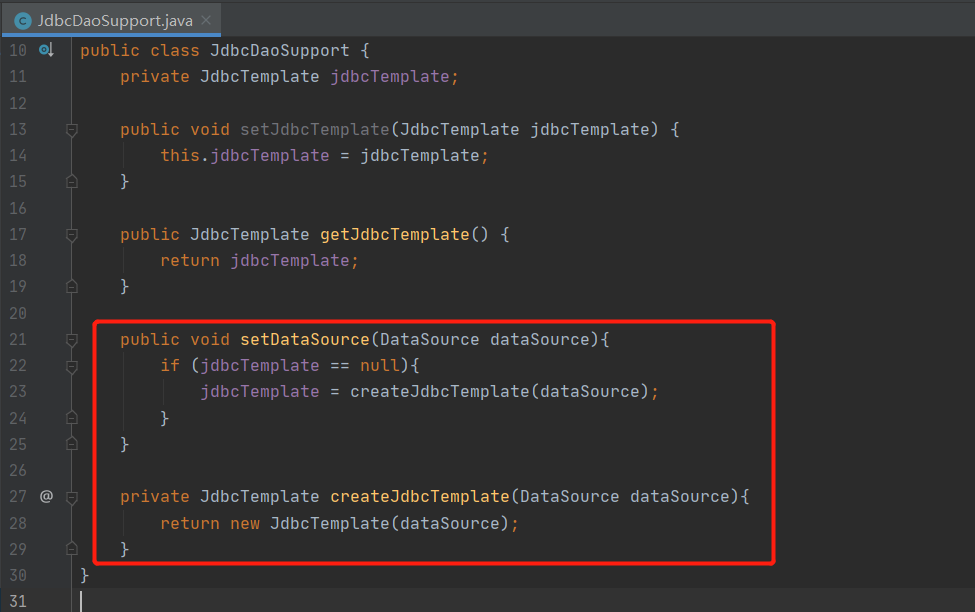This screenshot has width=975, height=612.
Task: Click line number 28 in the gutter
Action: click(x=18, y=523)
